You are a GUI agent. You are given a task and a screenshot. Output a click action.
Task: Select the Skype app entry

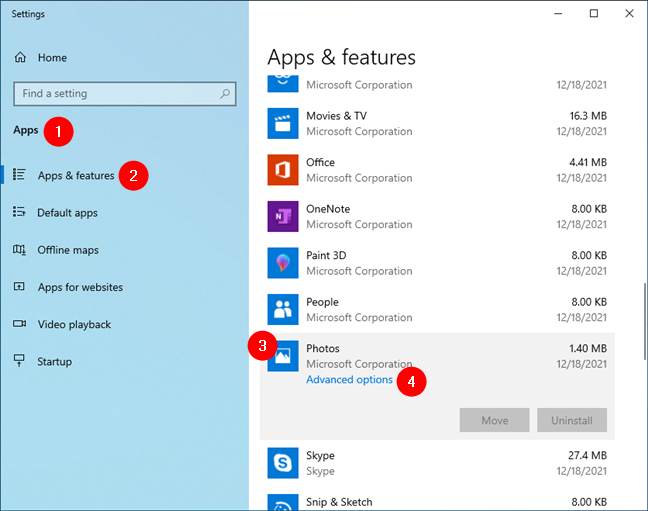tap(437, 463)
